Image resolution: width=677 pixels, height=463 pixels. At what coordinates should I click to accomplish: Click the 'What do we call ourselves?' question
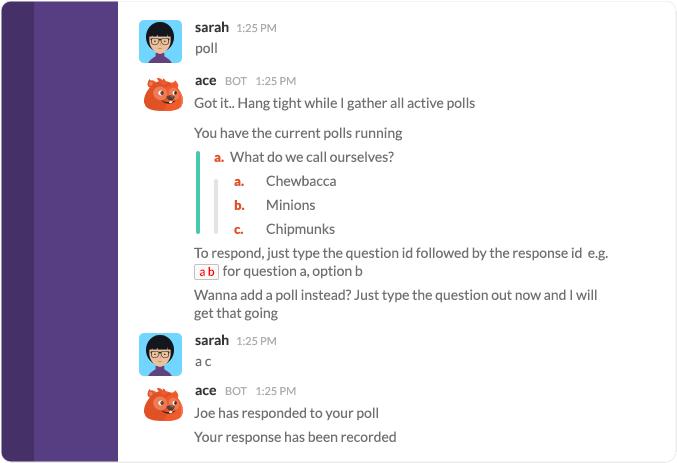312,157
